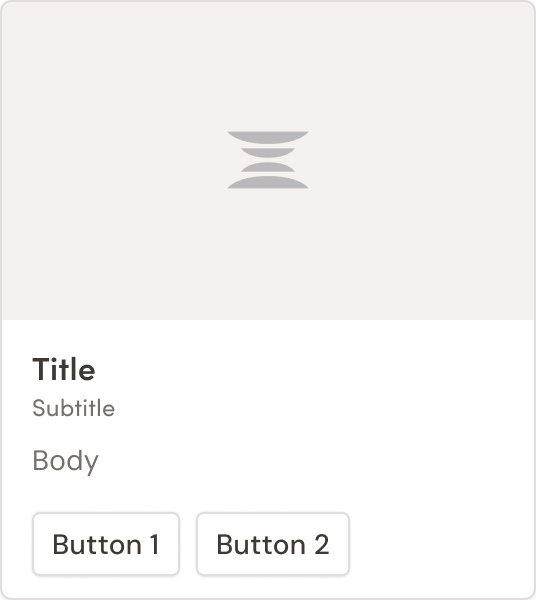This screenshot has height=600, width=536.
Task: Click the lower small crescent in the logo
Action: click(268, 167)
